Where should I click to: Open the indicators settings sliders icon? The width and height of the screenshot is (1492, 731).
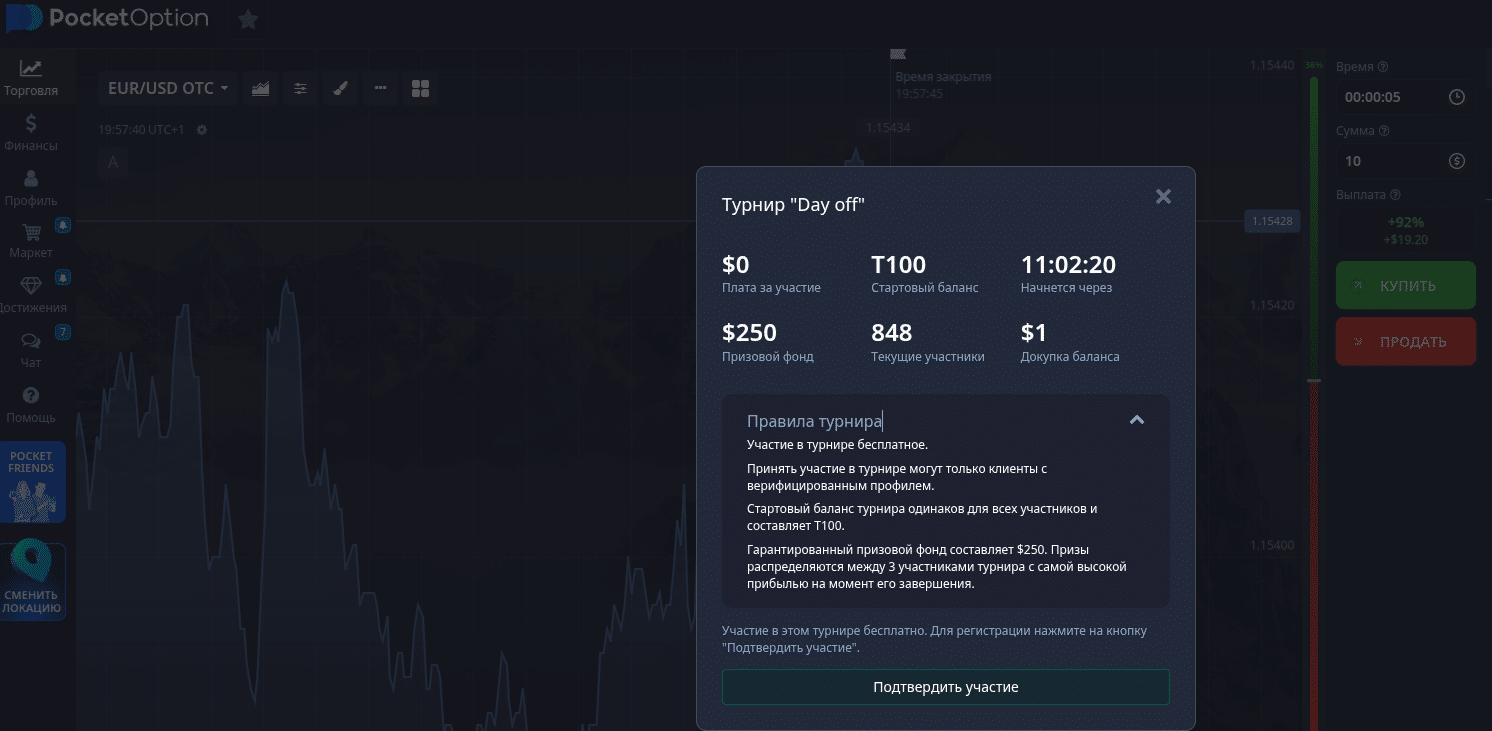300,88
